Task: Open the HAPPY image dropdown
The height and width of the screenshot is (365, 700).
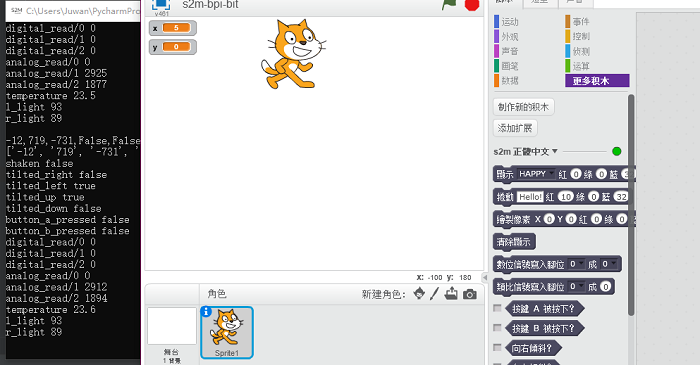Action: click(536, 174)
